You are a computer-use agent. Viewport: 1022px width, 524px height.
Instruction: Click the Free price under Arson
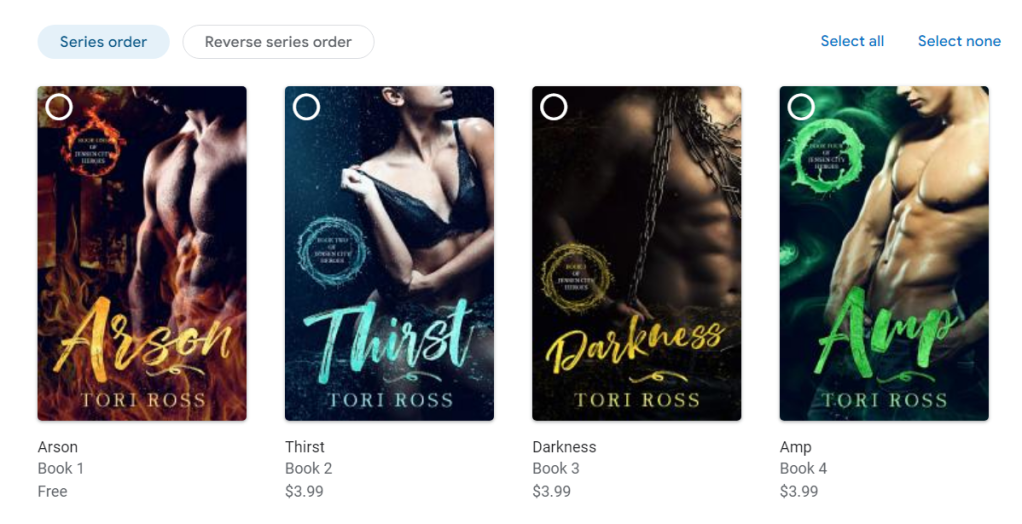(52, 491)
